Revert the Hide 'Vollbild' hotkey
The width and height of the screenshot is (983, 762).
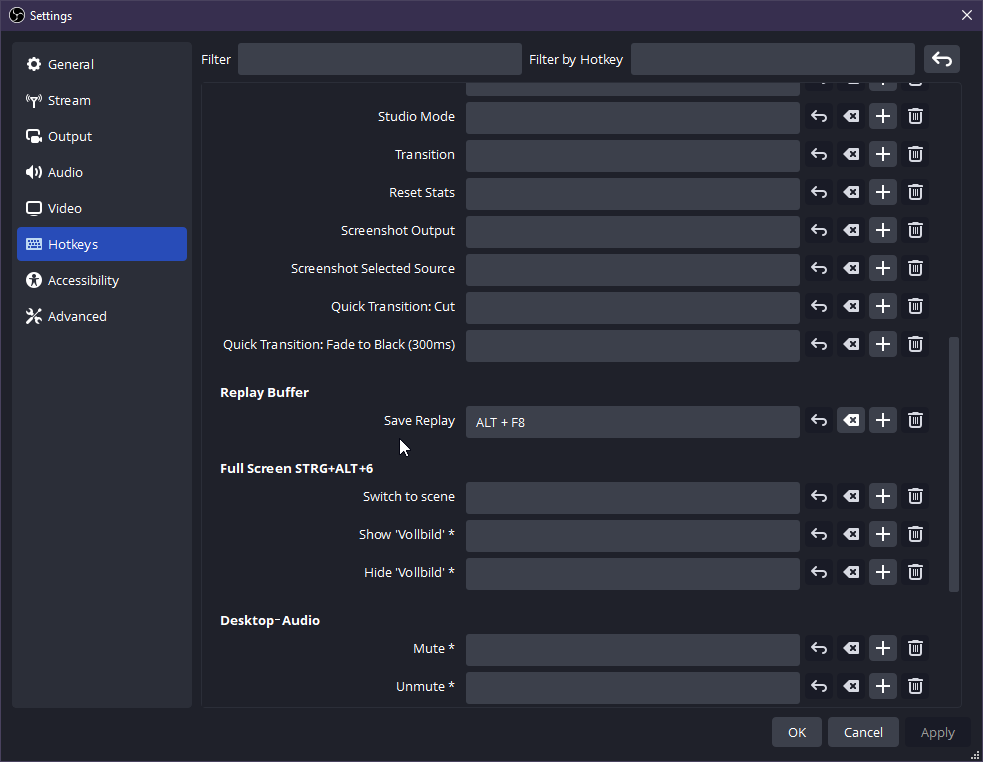tap(819, 573)
